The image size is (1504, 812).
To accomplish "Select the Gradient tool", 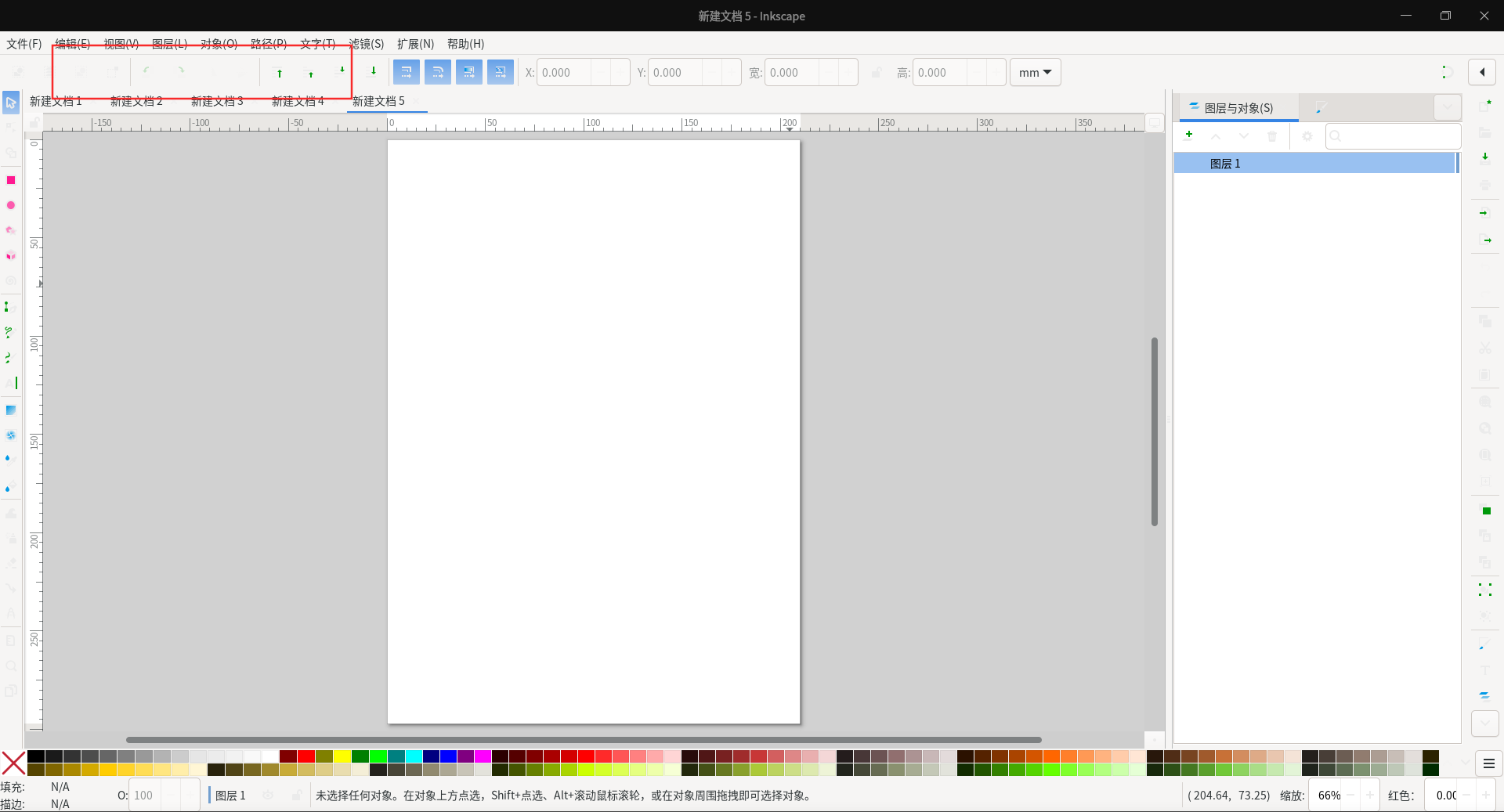I will coord(11,410).
